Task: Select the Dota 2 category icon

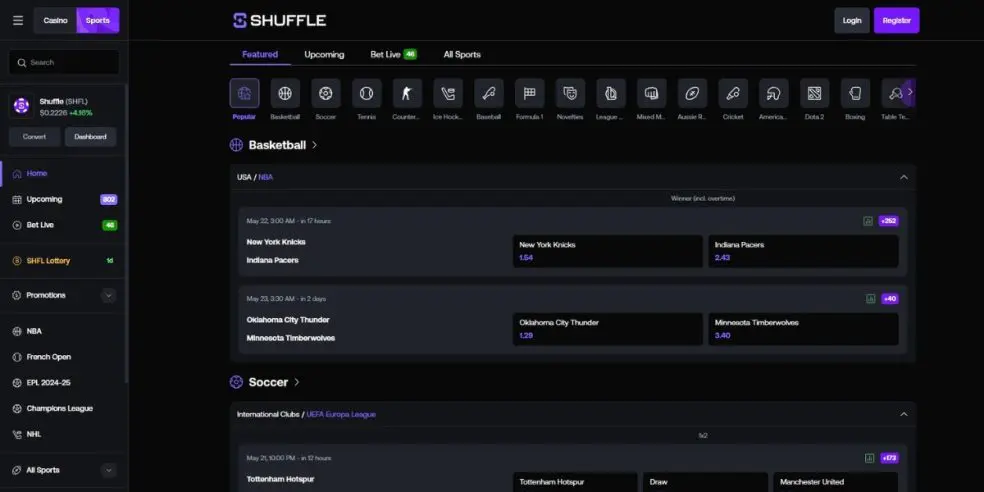Action: click(815, 94)
